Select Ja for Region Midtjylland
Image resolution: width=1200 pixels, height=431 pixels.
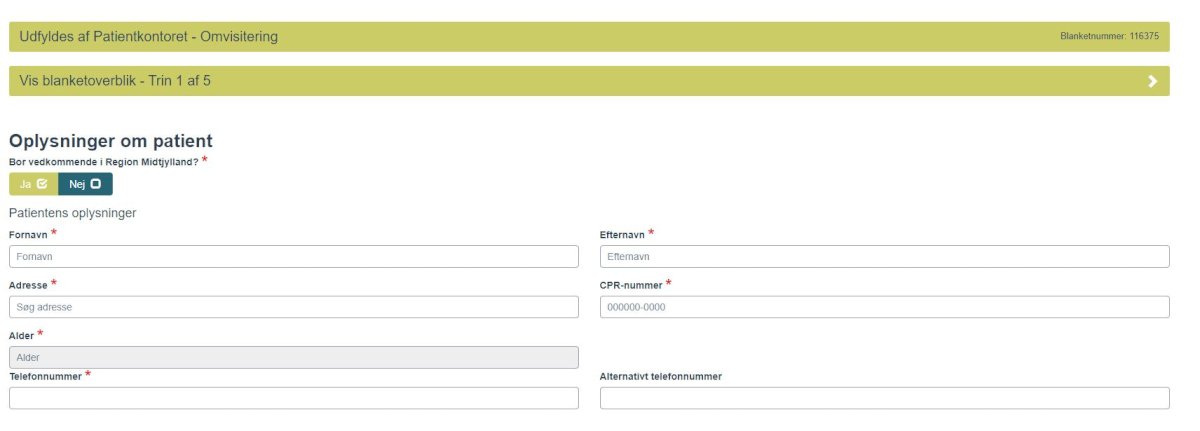[x=33, y=184]
